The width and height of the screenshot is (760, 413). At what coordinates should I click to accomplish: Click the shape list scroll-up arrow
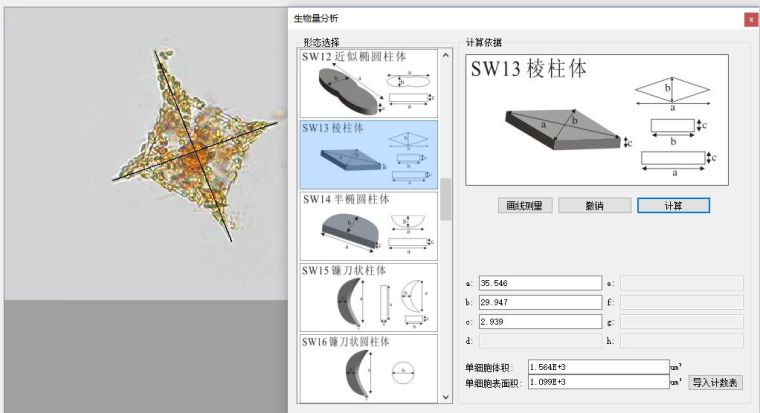[446, 56]
